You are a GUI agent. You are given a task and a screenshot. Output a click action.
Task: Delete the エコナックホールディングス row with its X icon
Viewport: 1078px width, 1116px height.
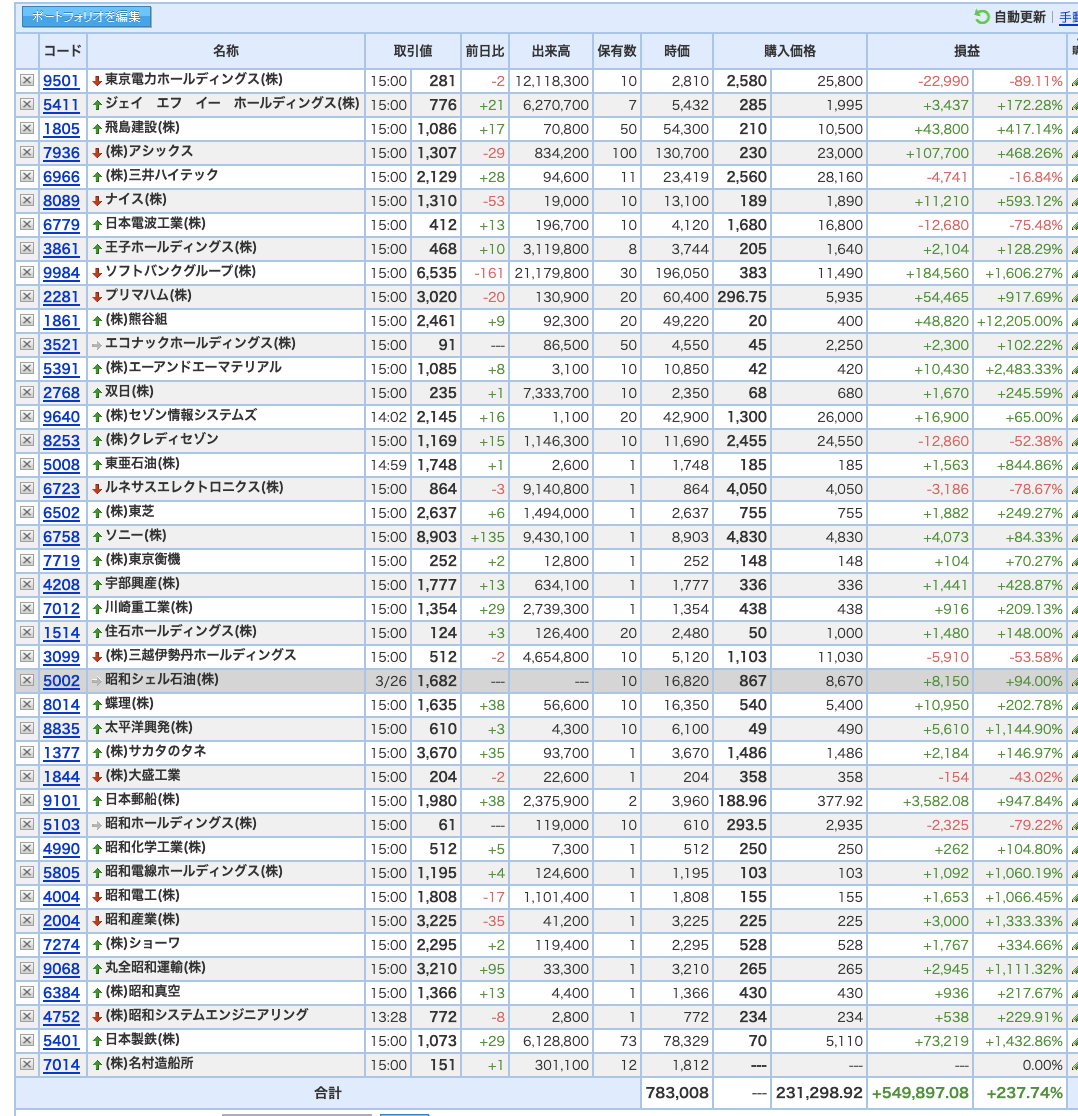(26, 344)
